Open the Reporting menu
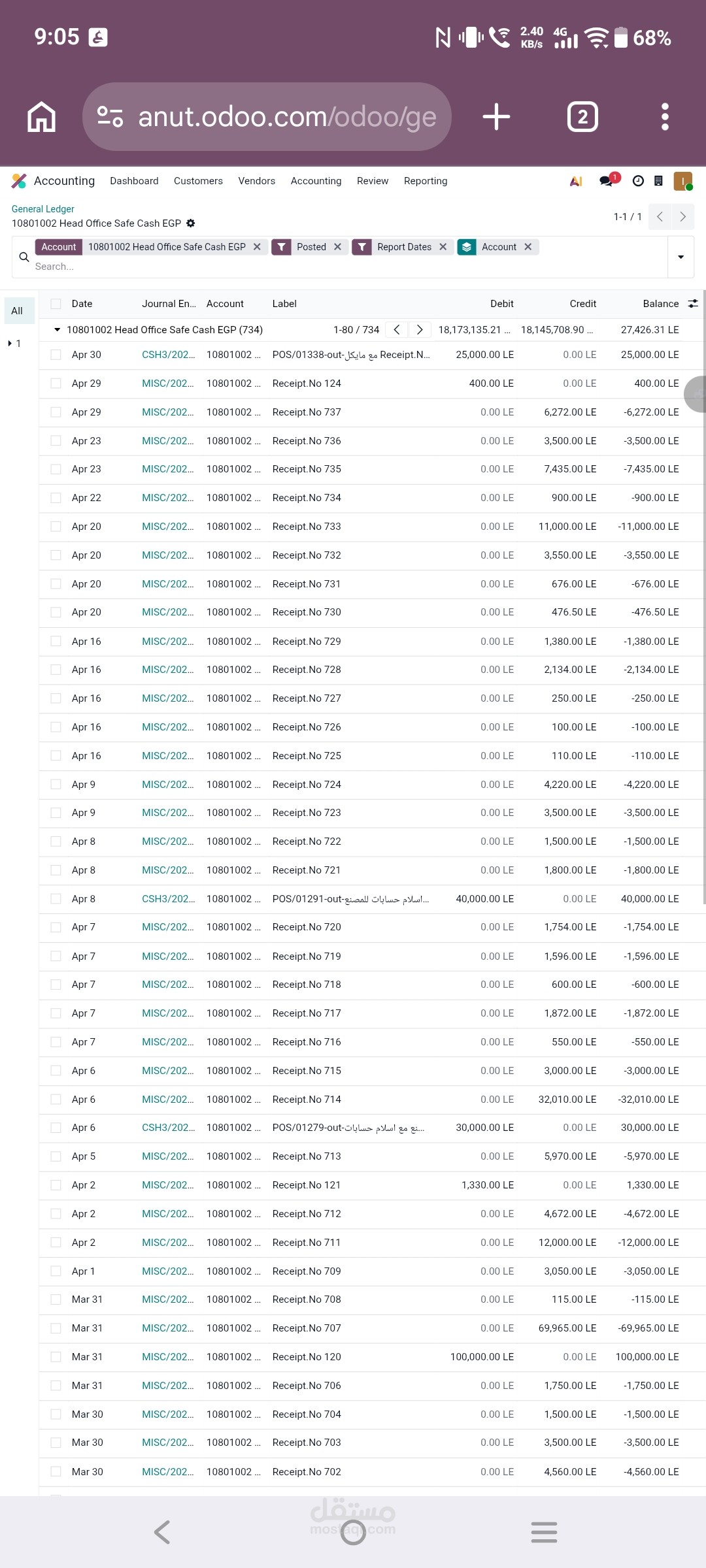Image resolution: width=706 pixels, height=1568 pixels. tap(426, 181)
